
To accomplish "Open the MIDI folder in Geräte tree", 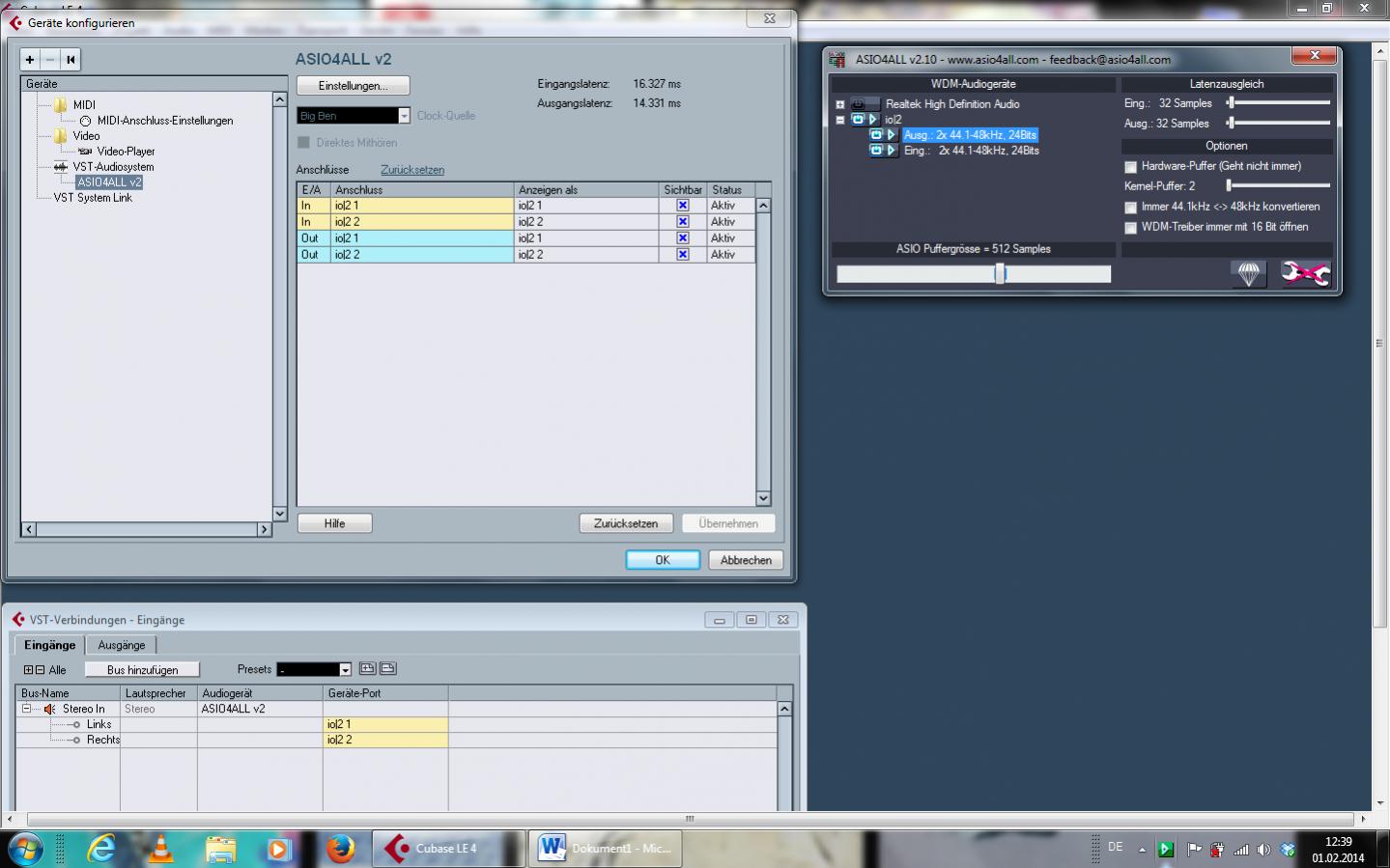I will pyautogui.click(x=61, y=105).
